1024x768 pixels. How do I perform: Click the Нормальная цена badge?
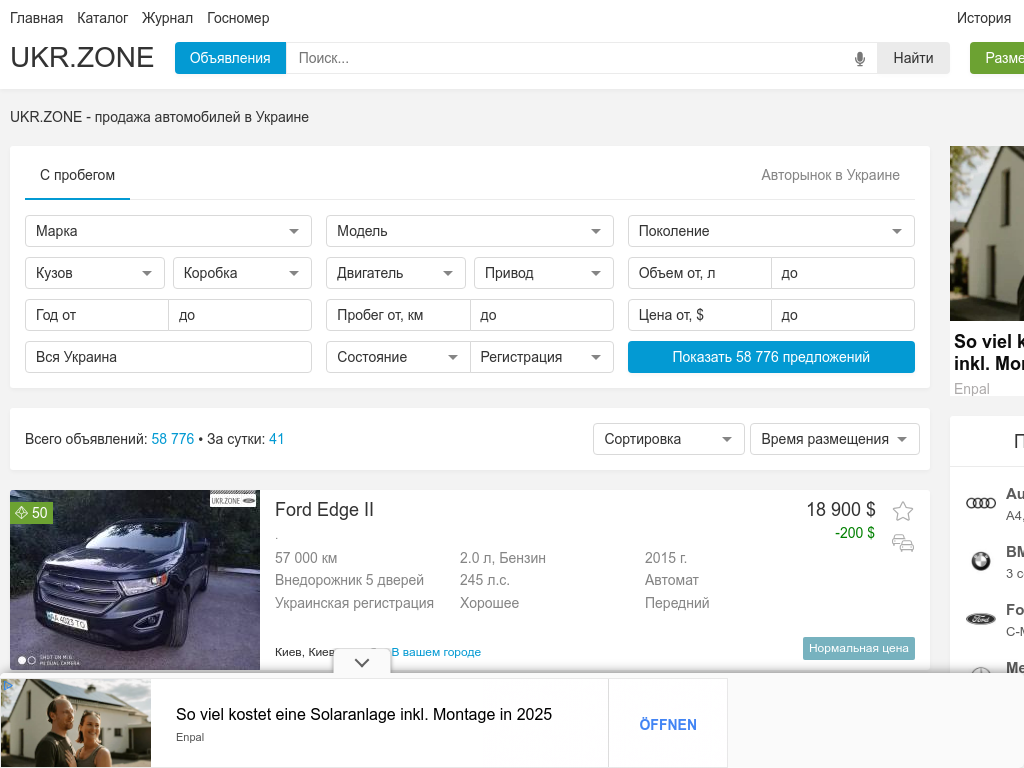pos(858,648)
